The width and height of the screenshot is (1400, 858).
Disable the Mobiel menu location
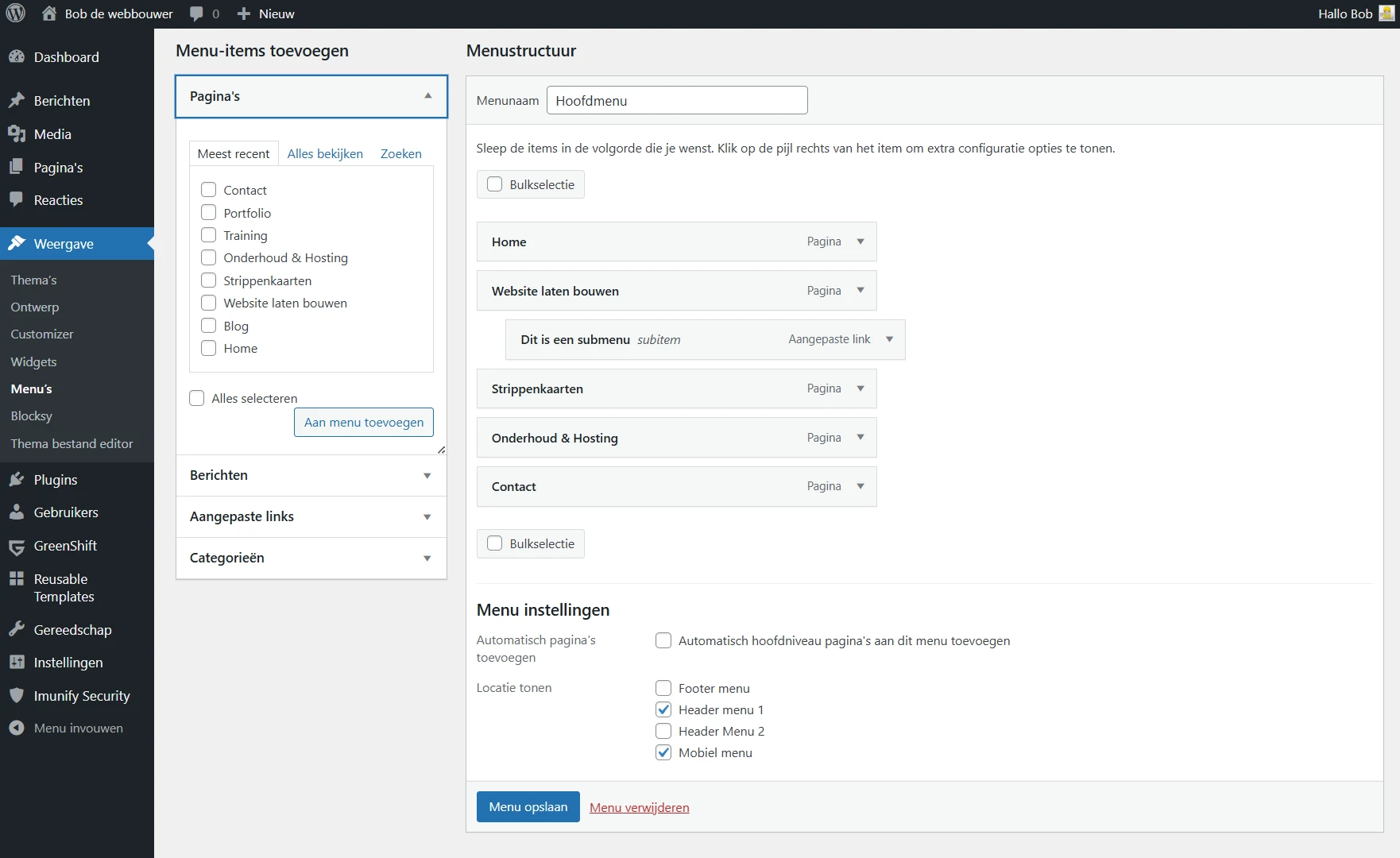point(663,752)
